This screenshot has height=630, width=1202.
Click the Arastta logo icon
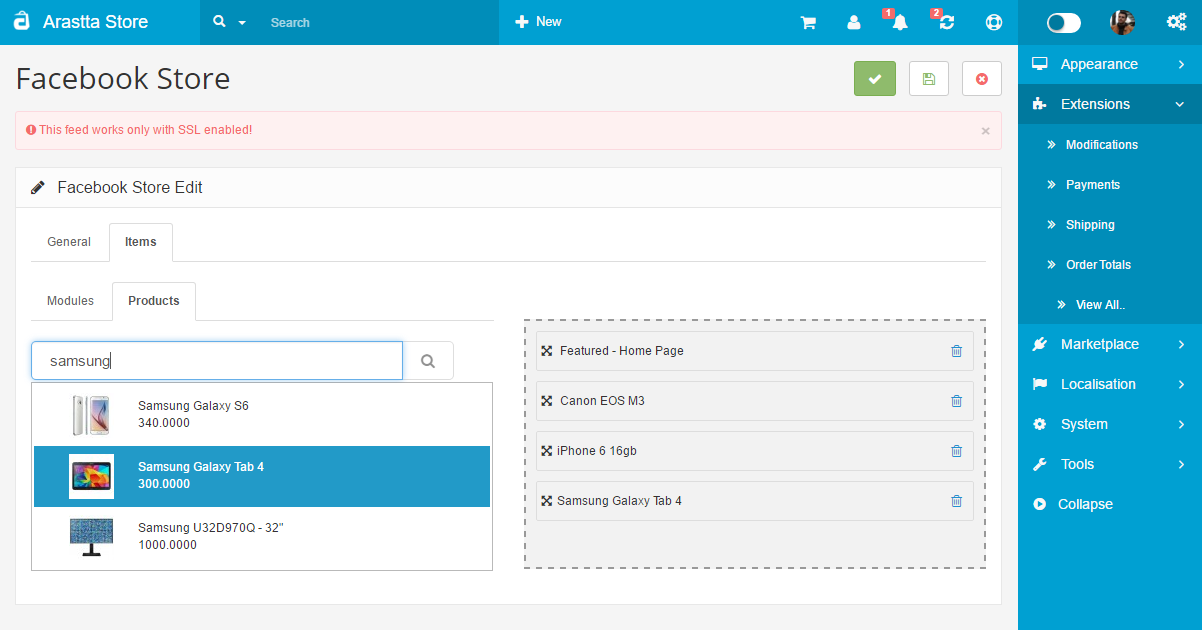point(22,21)
